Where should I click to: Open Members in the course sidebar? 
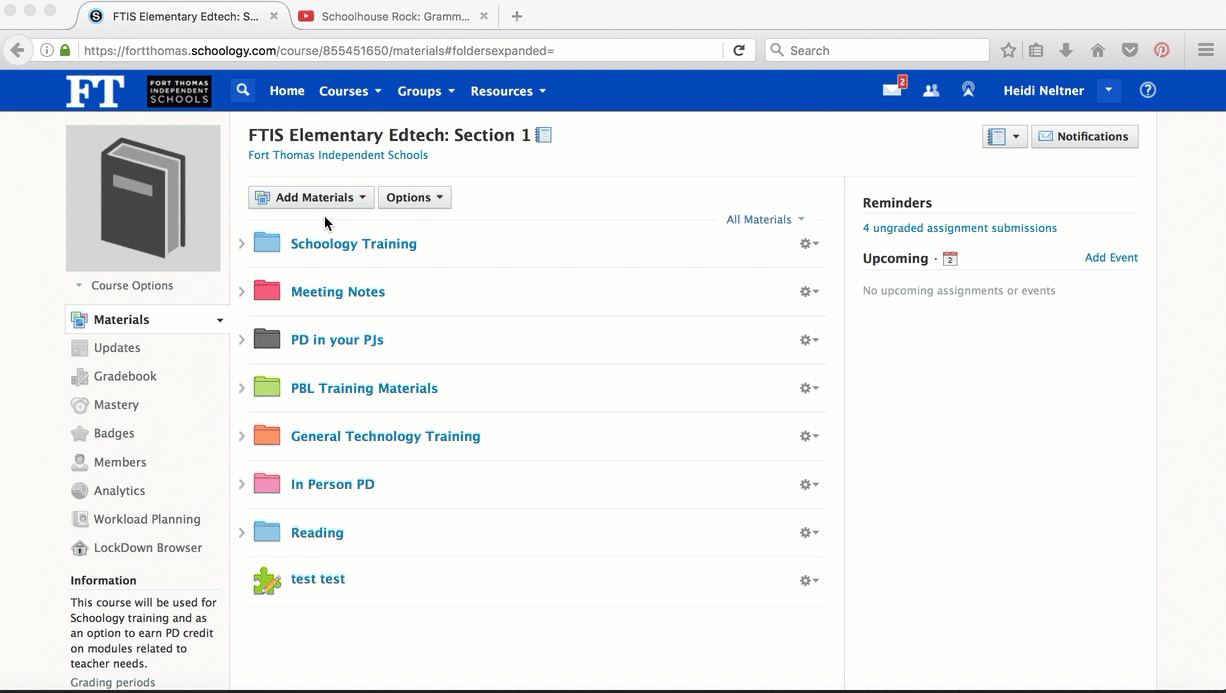tap(120, 462)
